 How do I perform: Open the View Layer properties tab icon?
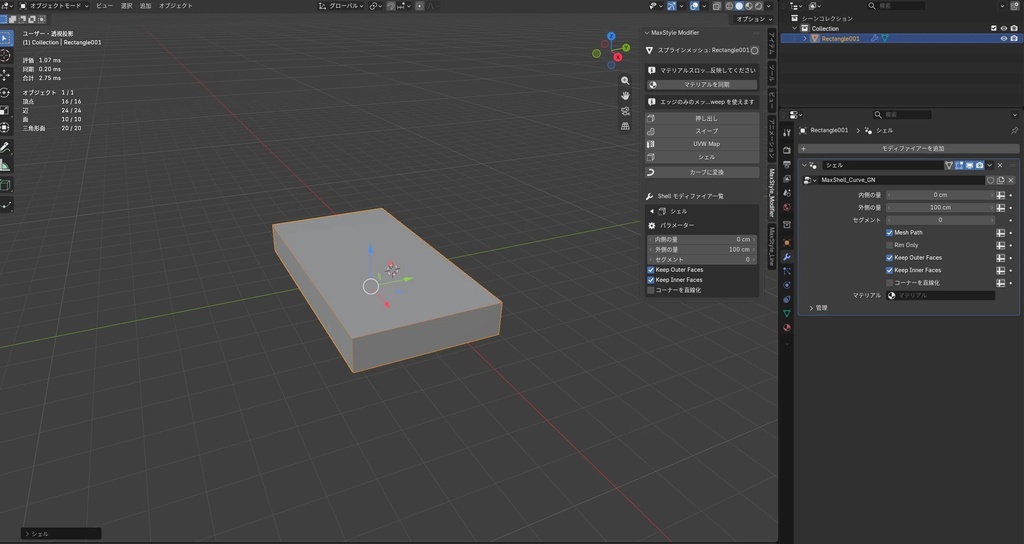[x=787, y=179]
